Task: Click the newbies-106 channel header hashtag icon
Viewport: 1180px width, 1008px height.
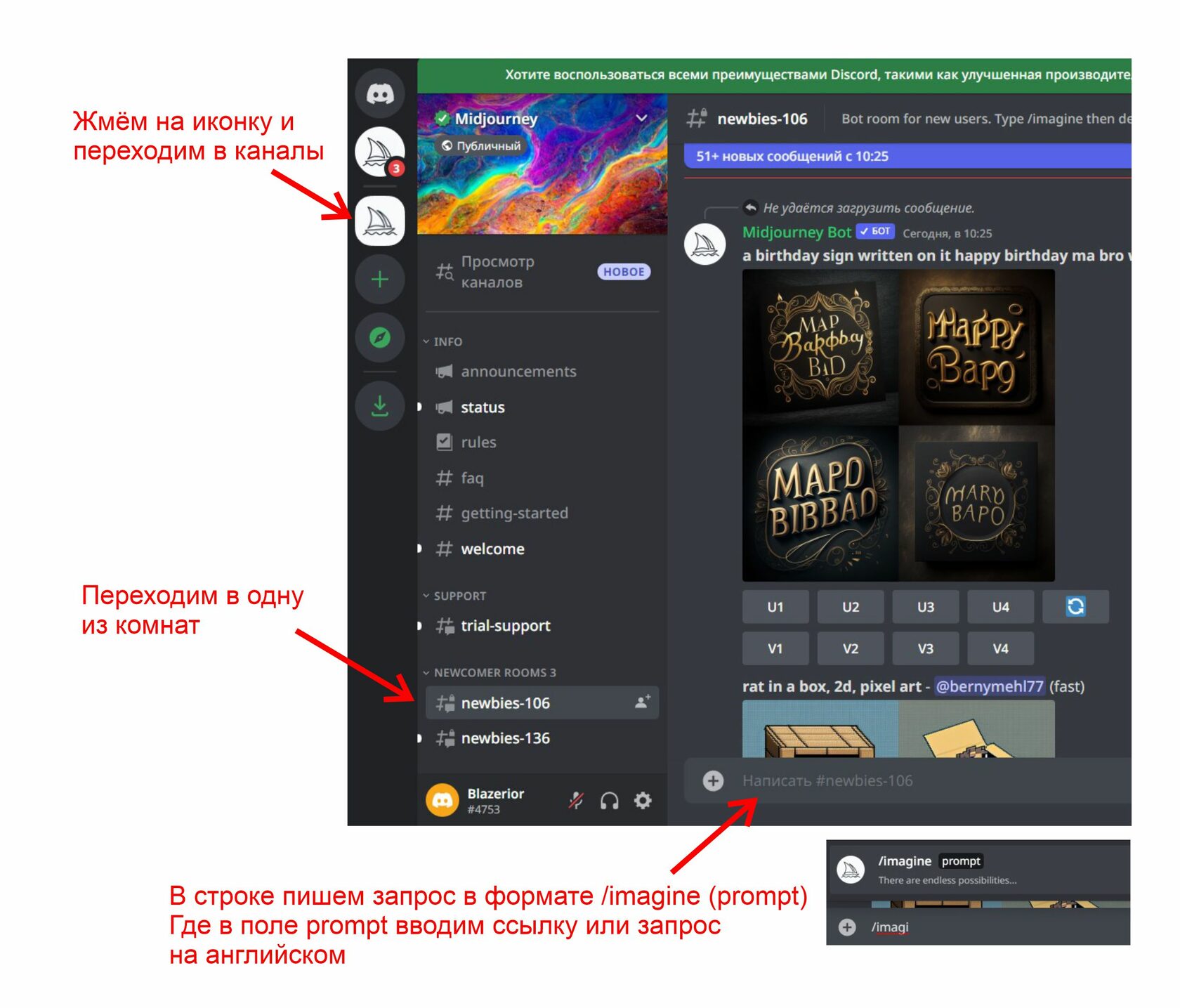Action: pos(696,118)
